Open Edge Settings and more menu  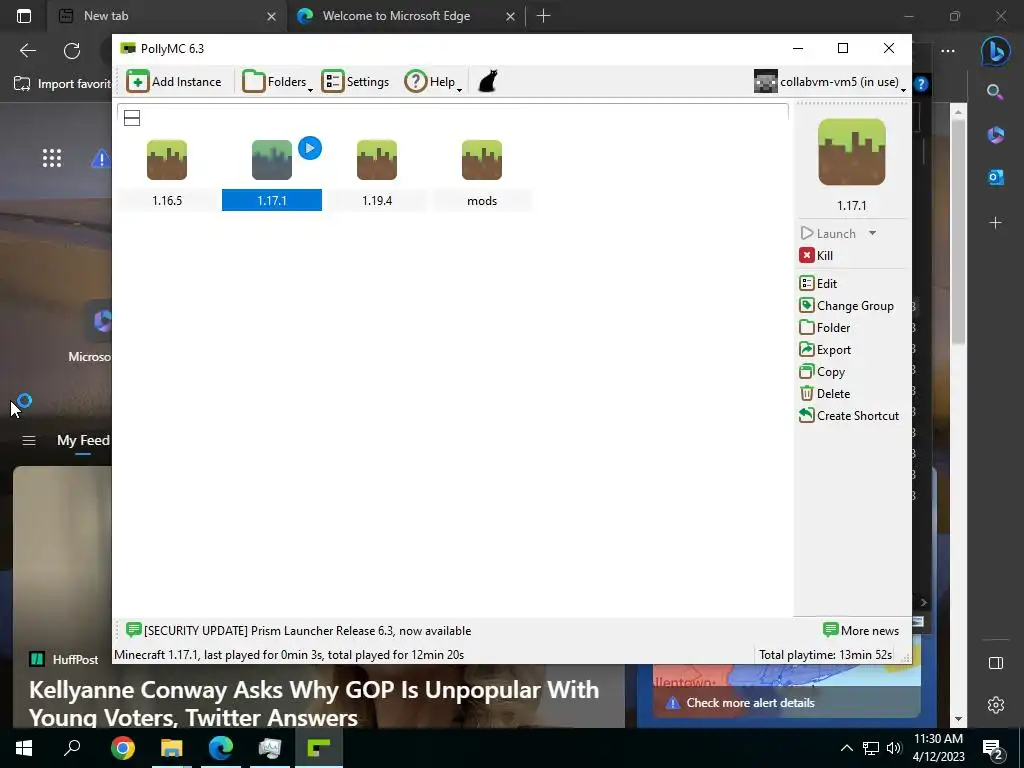948,50
